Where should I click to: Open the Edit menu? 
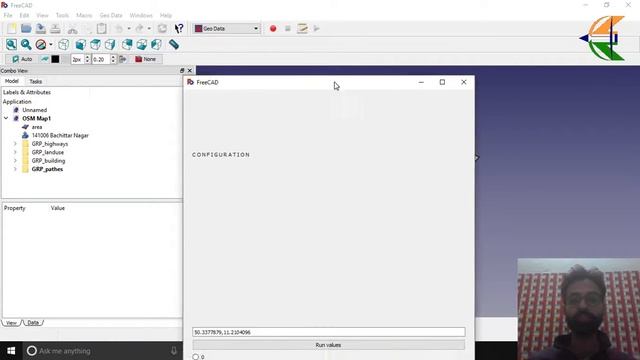point(24,15)
